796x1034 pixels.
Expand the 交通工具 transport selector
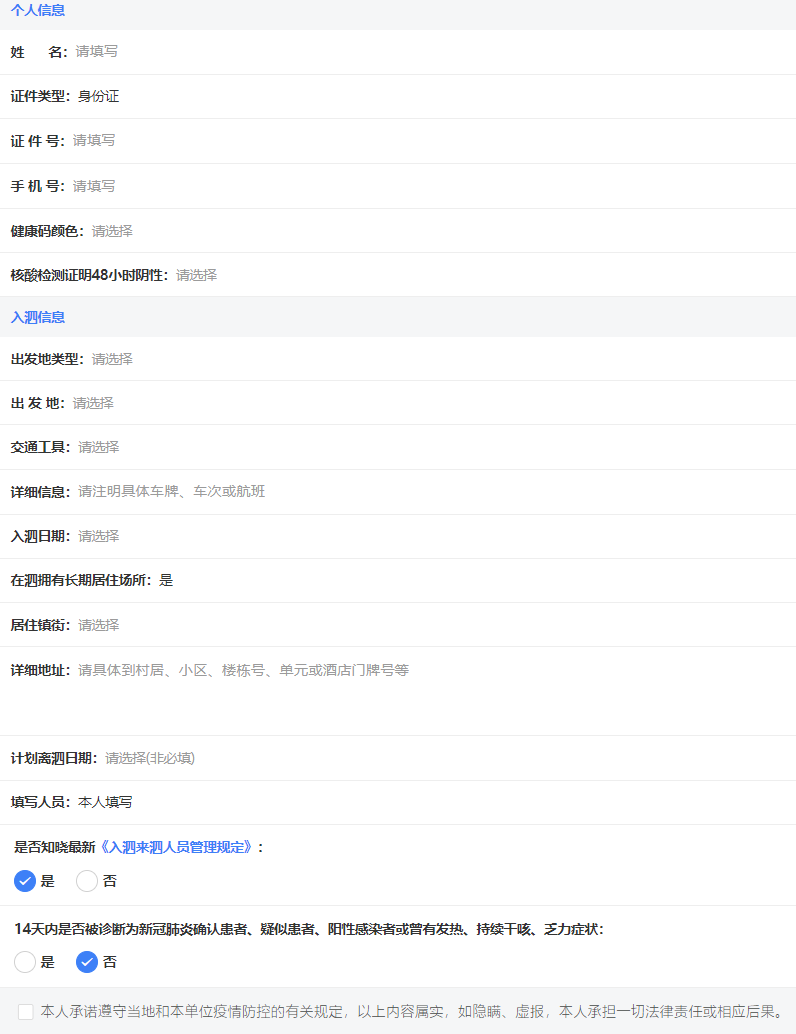pos(400,447)
